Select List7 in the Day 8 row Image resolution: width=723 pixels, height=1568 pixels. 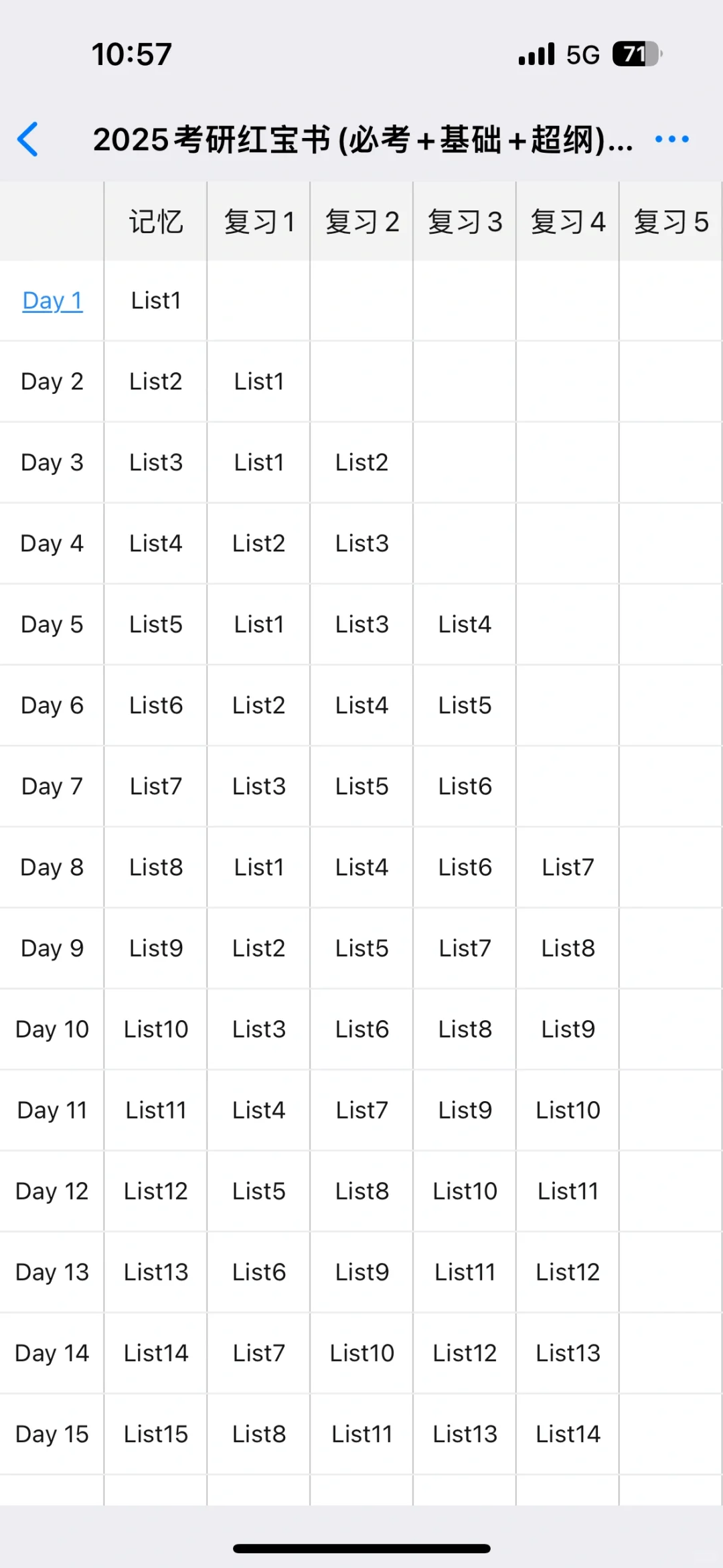coord(568,867)
